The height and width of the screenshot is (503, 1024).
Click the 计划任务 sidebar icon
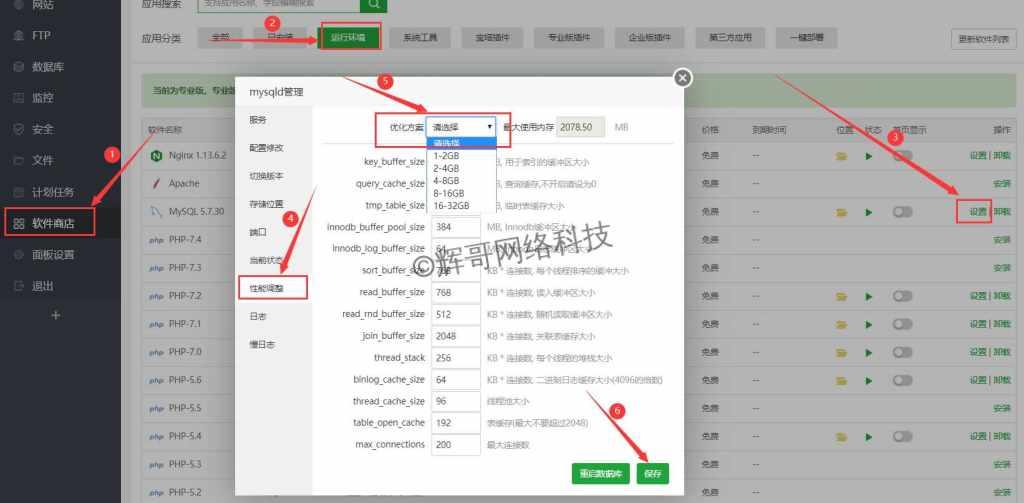(x=19, y=192)
